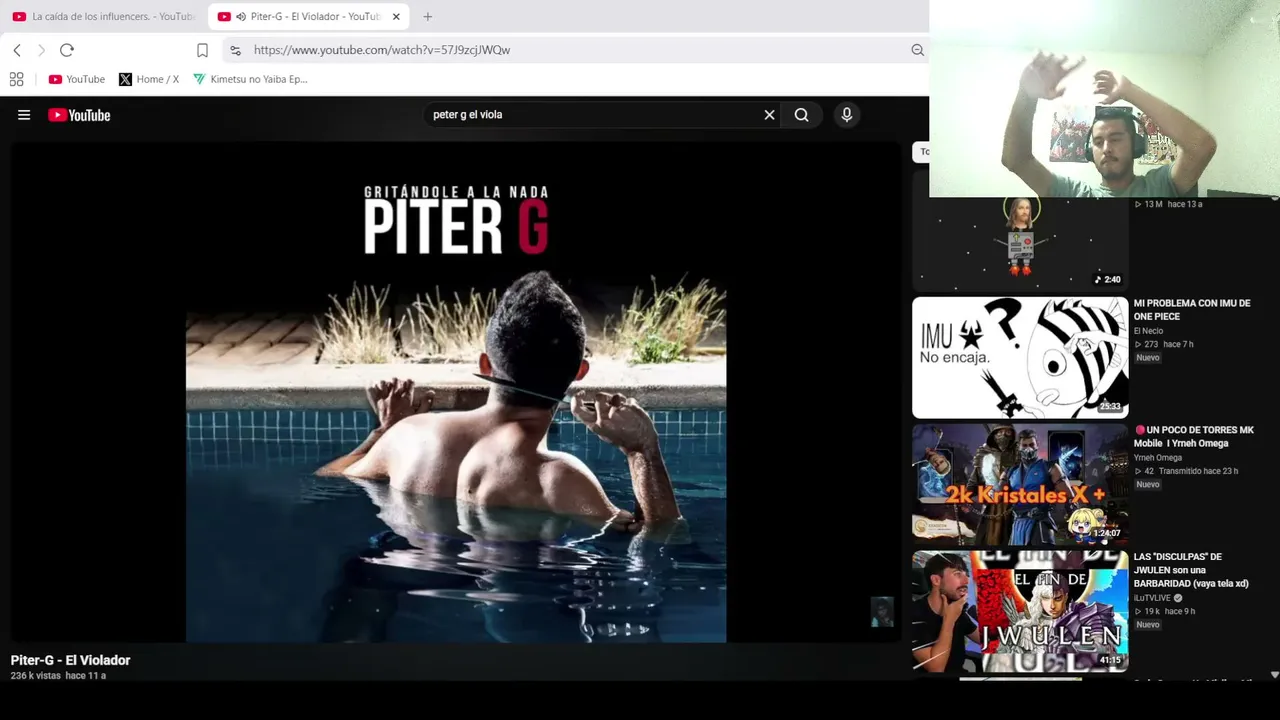
Task: Go back with the browser back arrow
Action: [x=17, y=50]
